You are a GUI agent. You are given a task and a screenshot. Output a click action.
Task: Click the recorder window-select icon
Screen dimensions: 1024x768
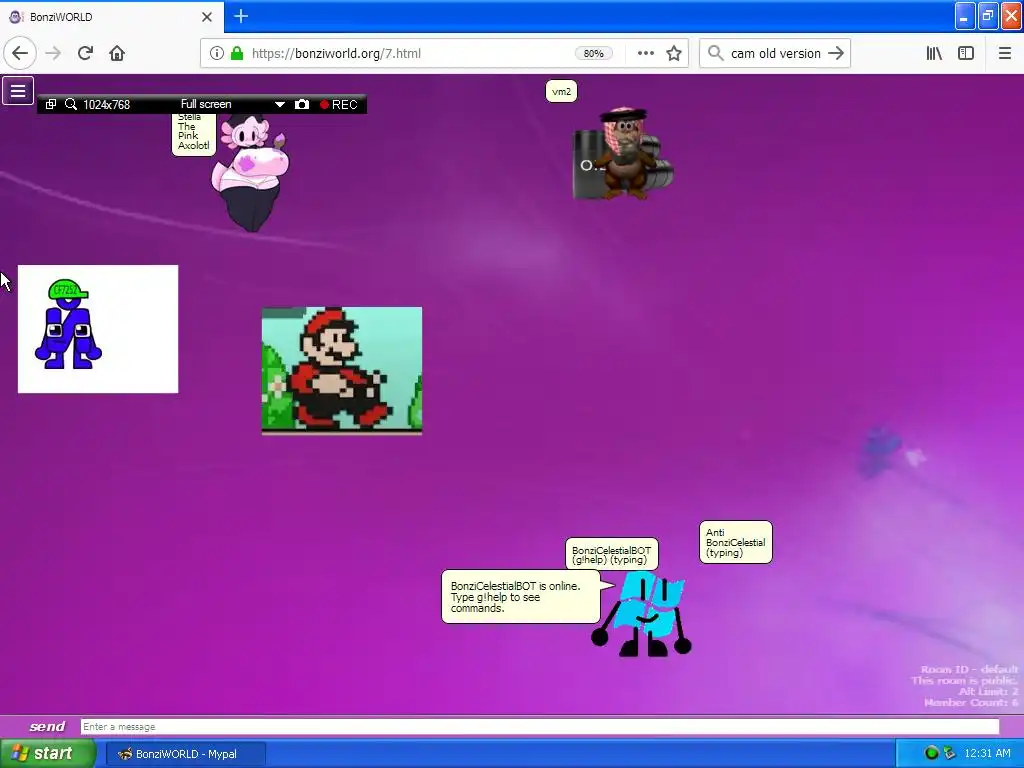coord(51,104)
